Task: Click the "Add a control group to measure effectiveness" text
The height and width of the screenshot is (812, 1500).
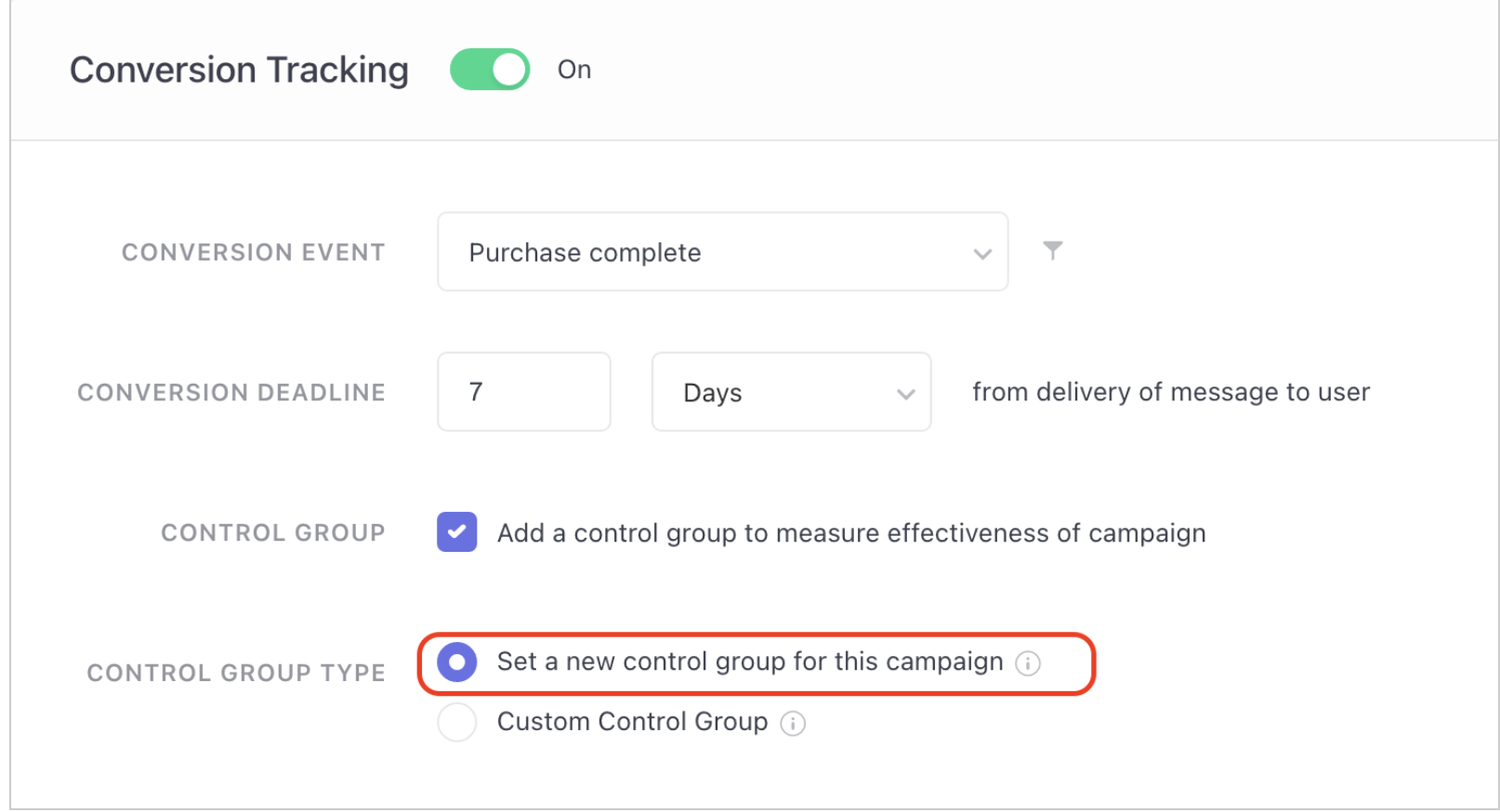Action: pos(851,533)
